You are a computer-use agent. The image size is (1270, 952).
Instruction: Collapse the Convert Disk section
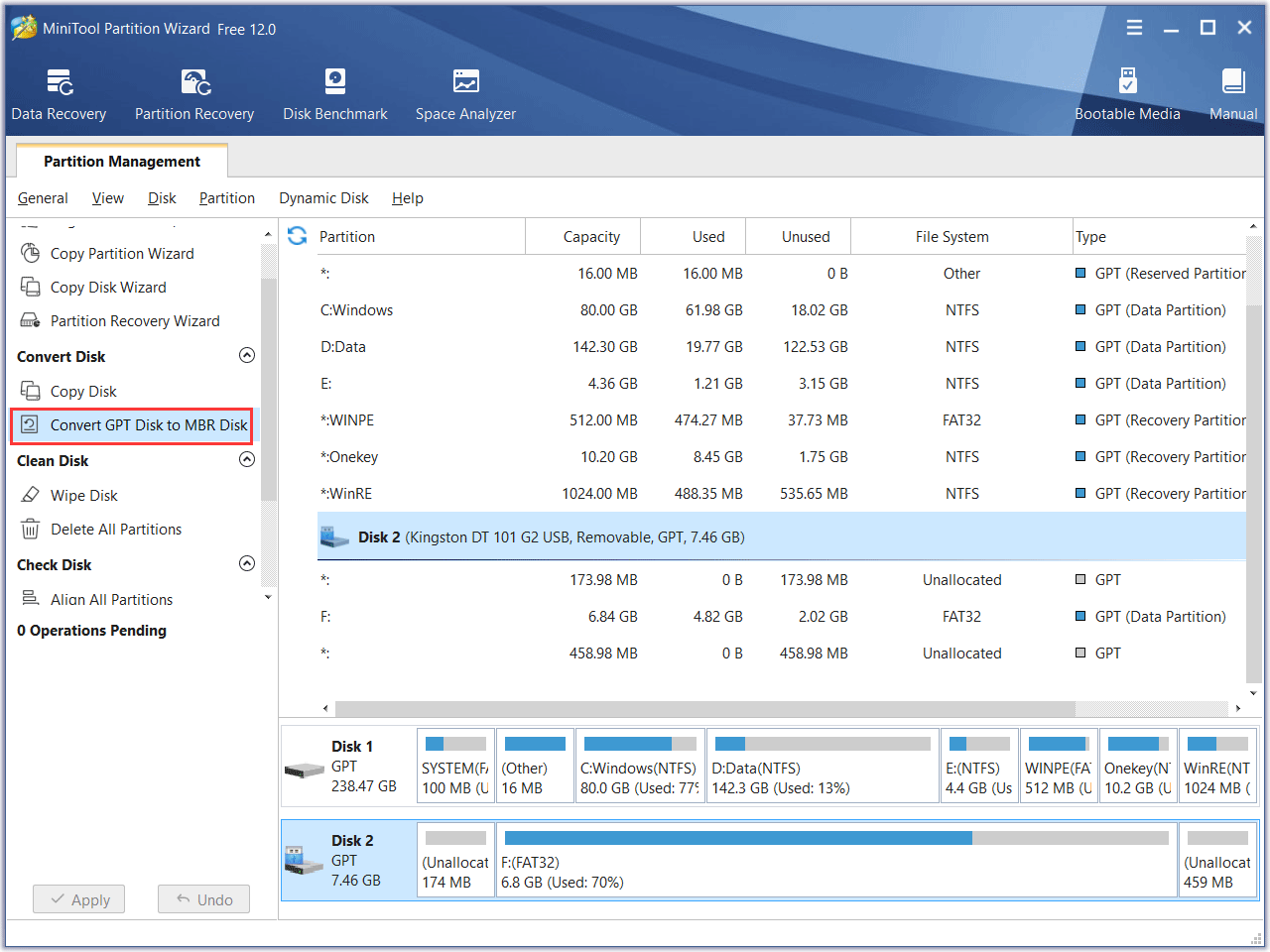pos(247,355)
